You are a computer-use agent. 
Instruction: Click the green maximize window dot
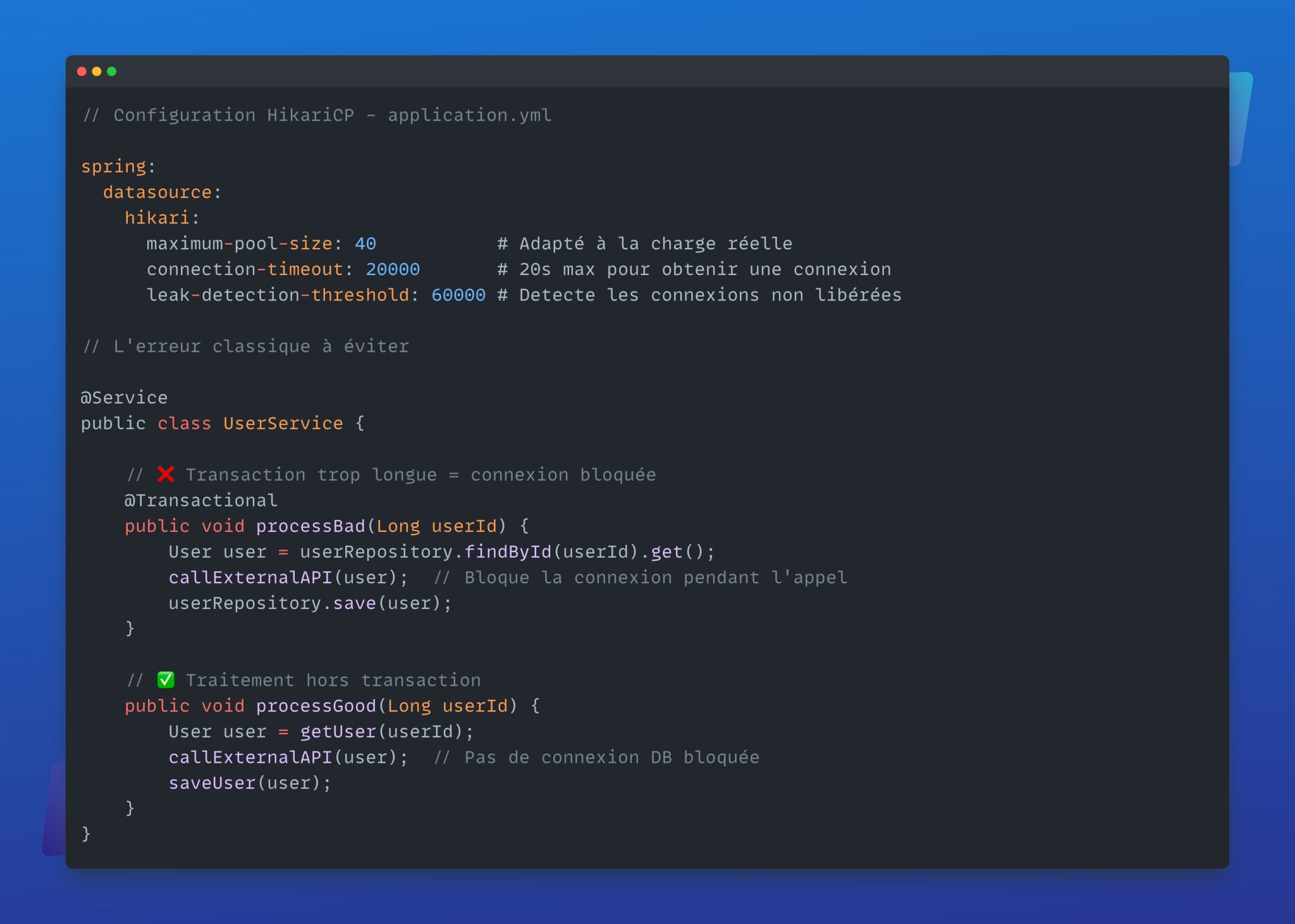[112, 71]
